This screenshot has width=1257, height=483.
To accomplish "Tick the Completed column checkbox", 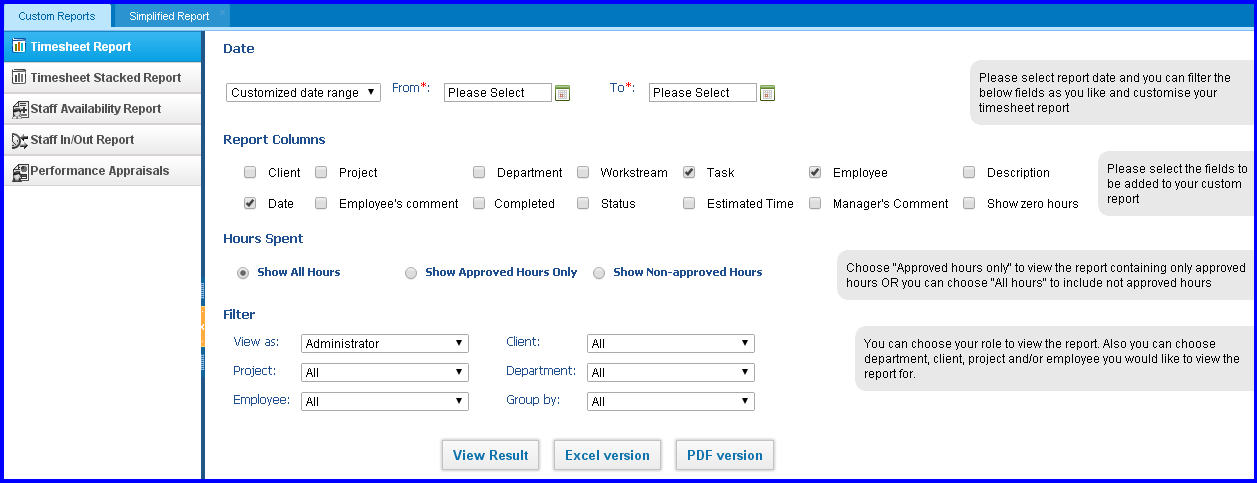I will point(479,203).
